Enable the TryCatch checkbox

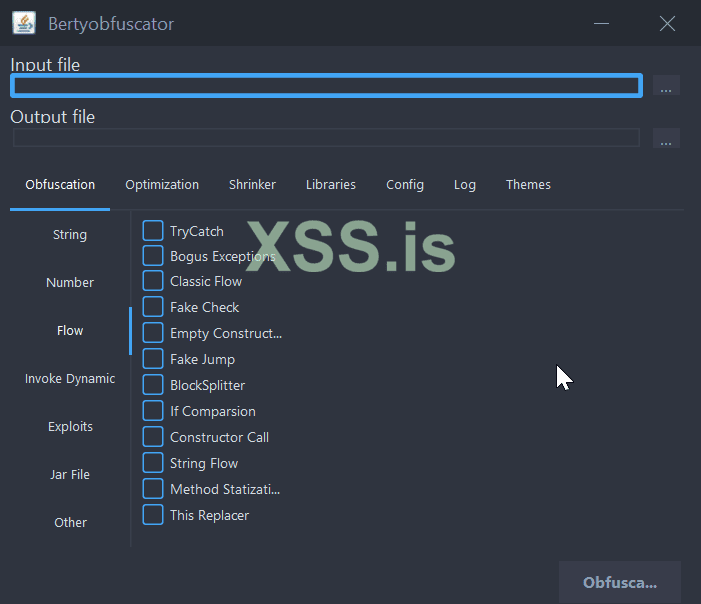click(153, 231)
